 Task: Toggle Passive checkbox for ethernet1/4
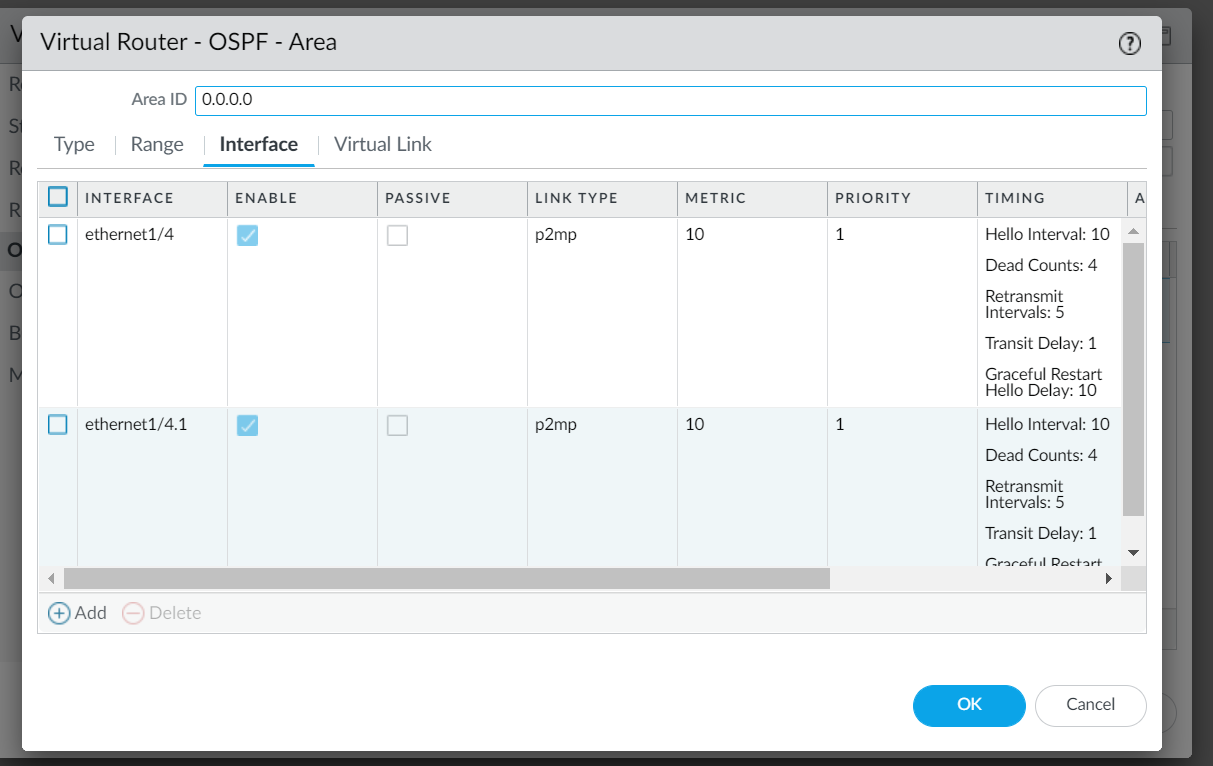pos(397,235)
